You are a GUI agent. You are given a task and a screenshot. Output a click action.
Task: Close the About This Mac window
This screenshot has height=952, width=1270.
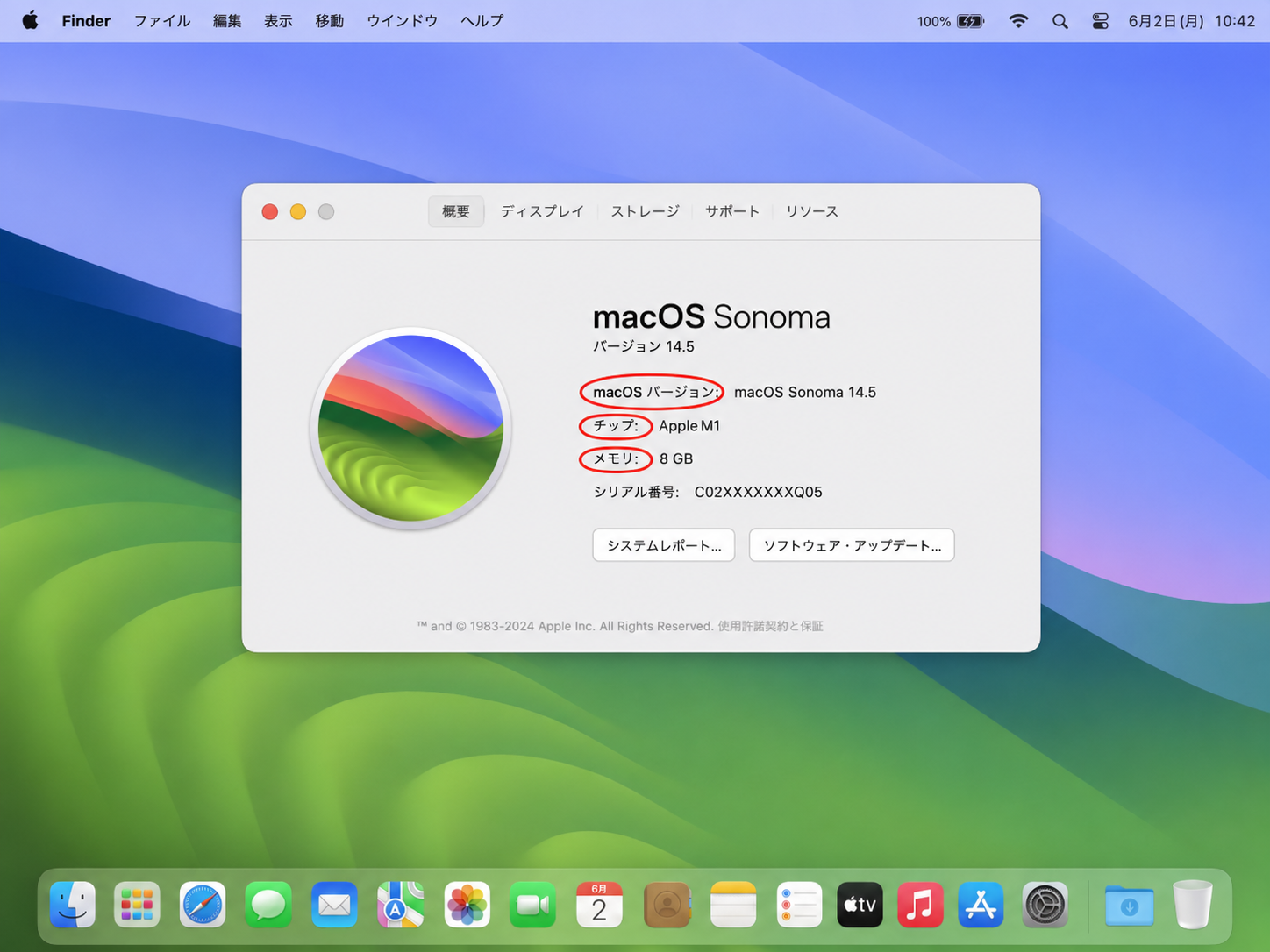tap(270, 211)
